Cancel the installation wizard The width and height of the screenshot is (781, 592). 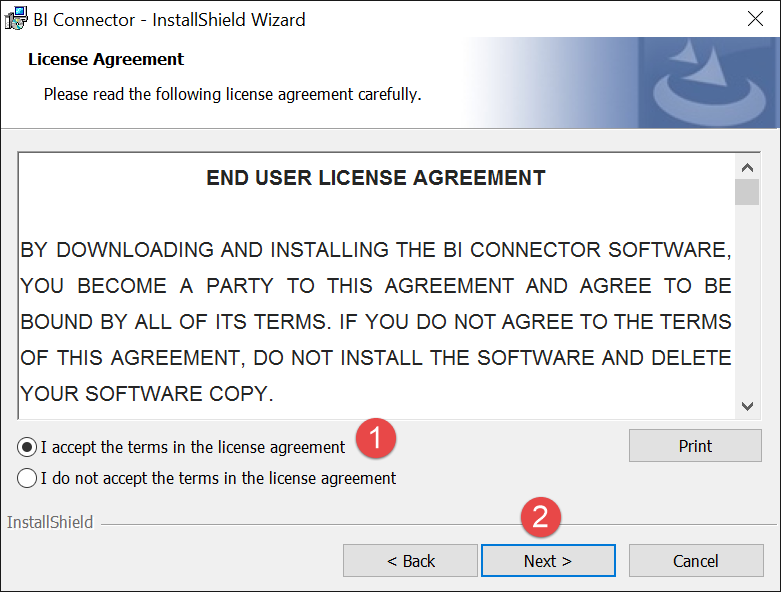pos(696,561)
